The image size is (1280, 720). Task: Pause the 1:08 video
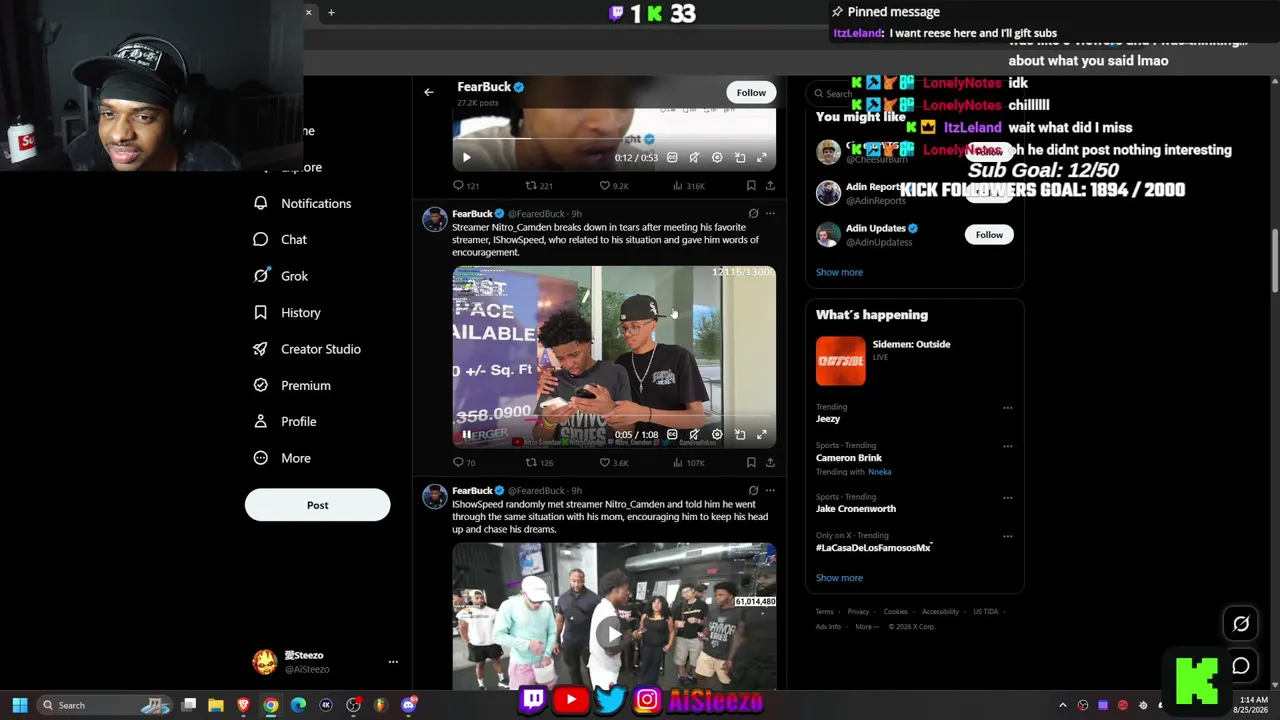[466, 435]
